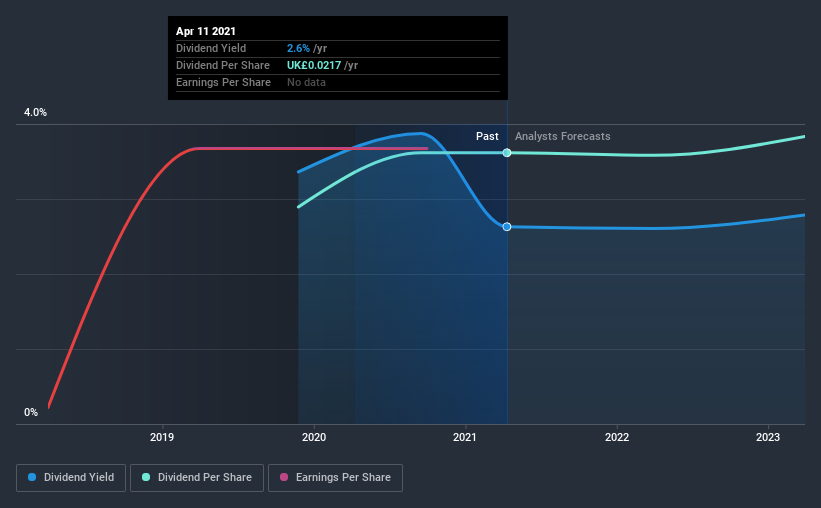Toggle the Earnings Per Share legend button
Image resolution: width=821 pixels, height=508 pixels.
click(x=335, y=478)
